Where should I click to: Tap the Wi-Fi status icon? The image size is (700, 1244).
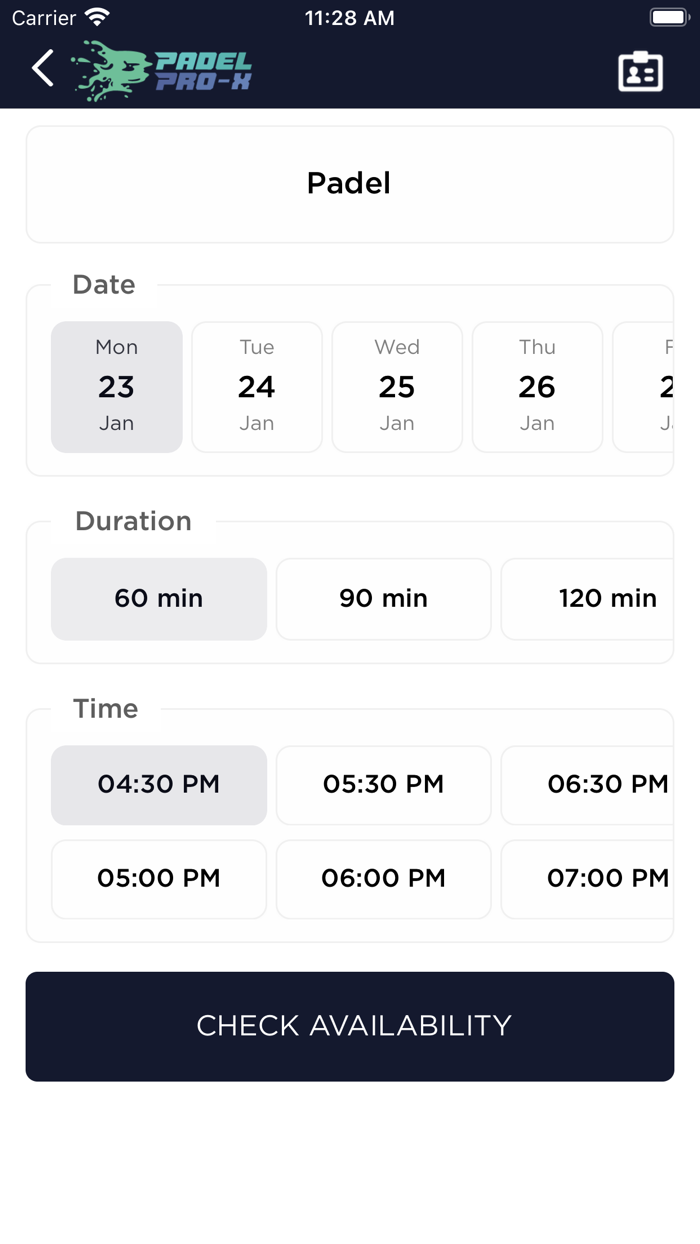pyautogui.click(x=97, y=17)
